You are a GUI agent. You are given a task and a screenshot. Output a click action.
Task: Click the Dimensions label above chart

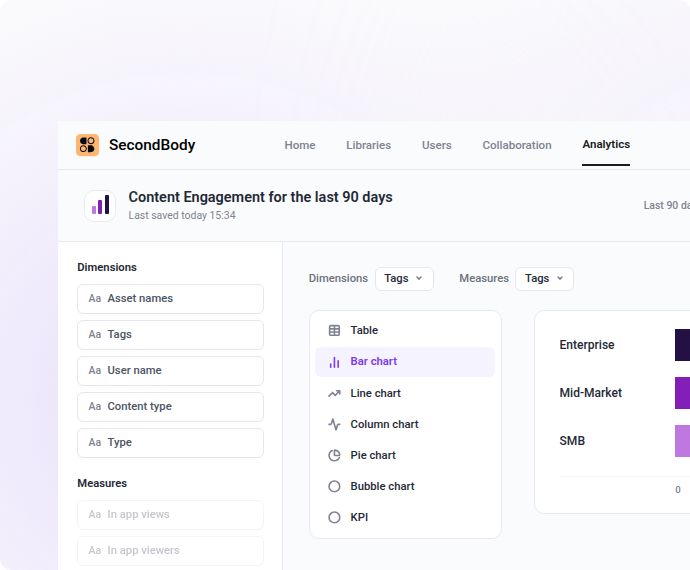338,279
